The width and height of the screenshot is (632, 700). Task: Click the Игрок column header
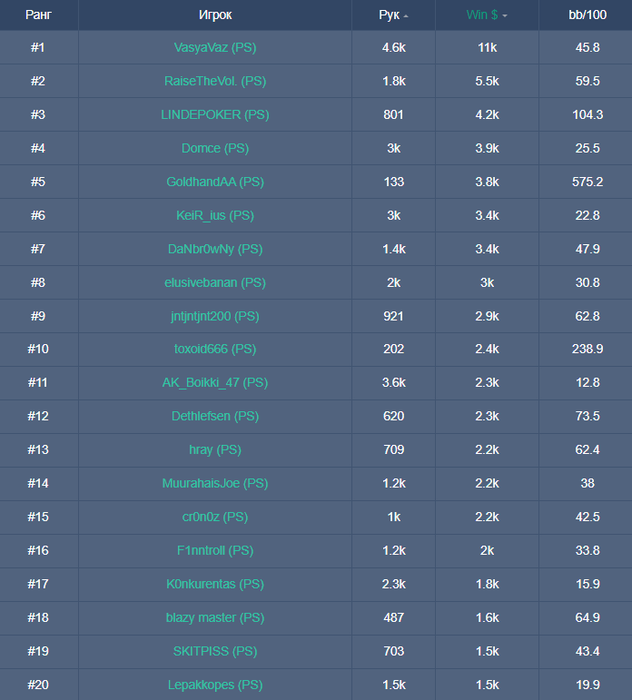click(x=215, y=15)
